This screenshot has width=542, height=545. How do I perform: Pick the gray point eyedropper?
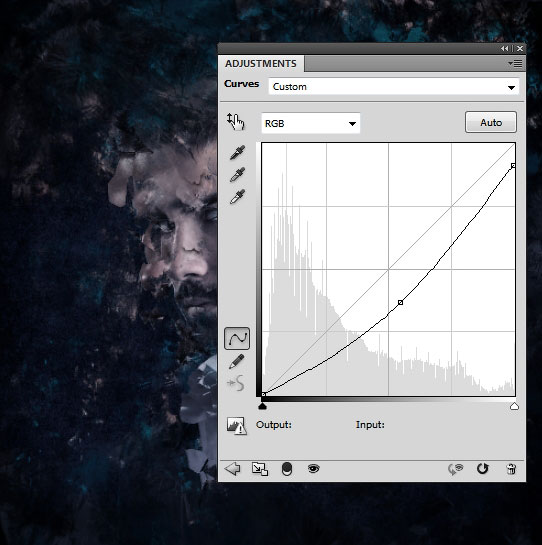click(x=237, y=175)
